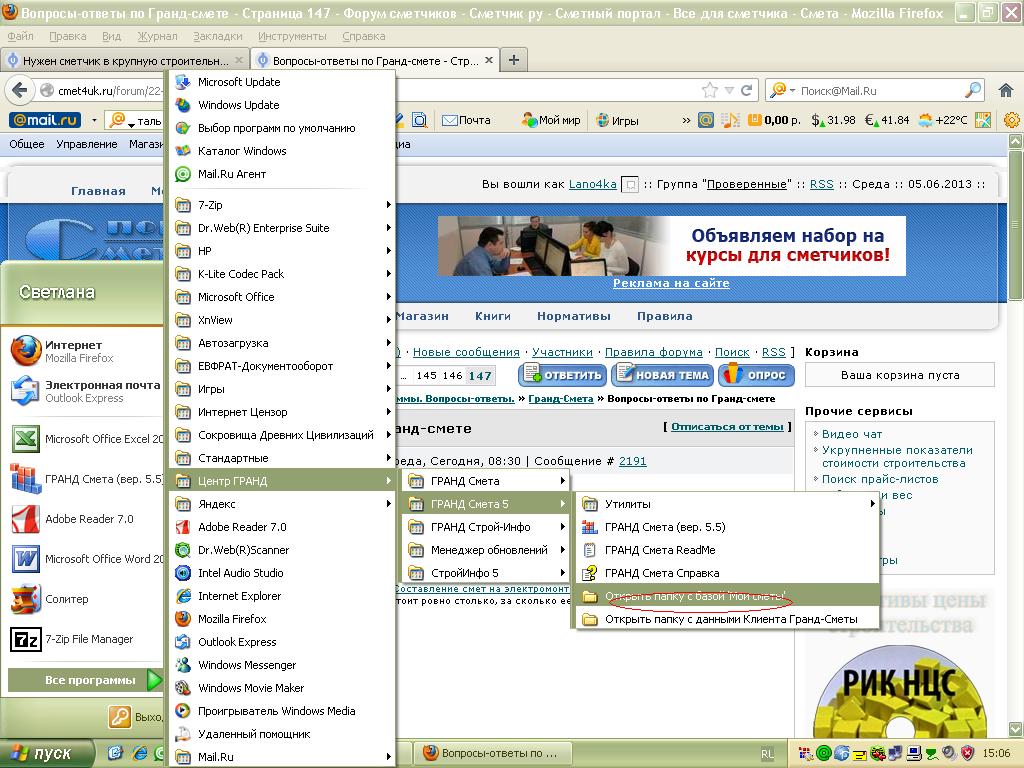This screenshot has width=1024, height=768.
Task: Launch Windows Messenger
Action: 282,665
